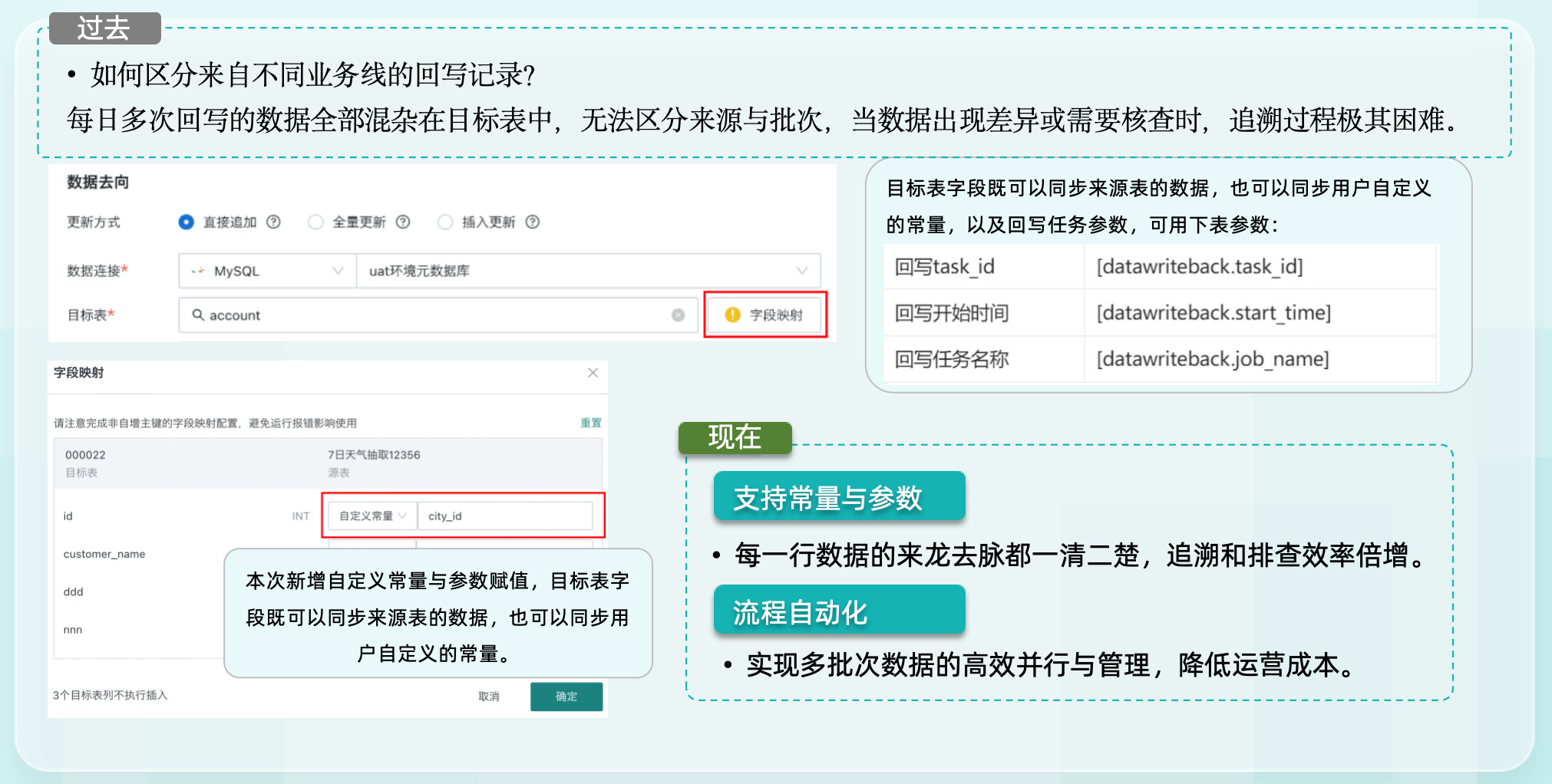Click help icon beside 插入更新
Viewport: 1552px width, 784px height.
point(533,222)
